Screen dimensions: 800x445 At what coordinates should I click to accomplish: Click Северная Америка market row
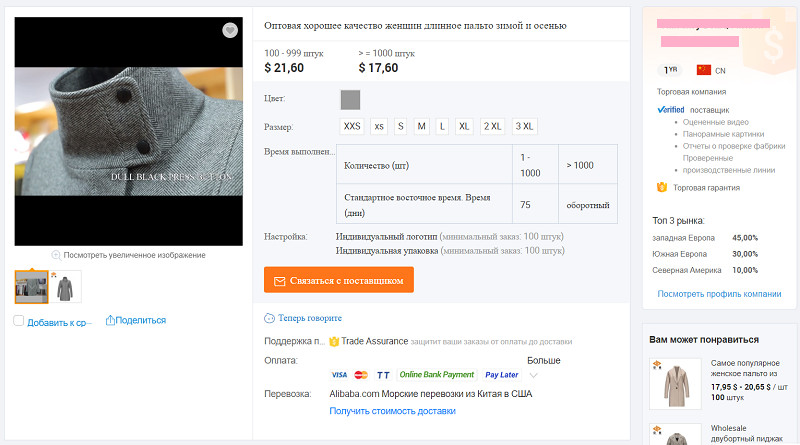pyautogui.click(x=705, y=270)
